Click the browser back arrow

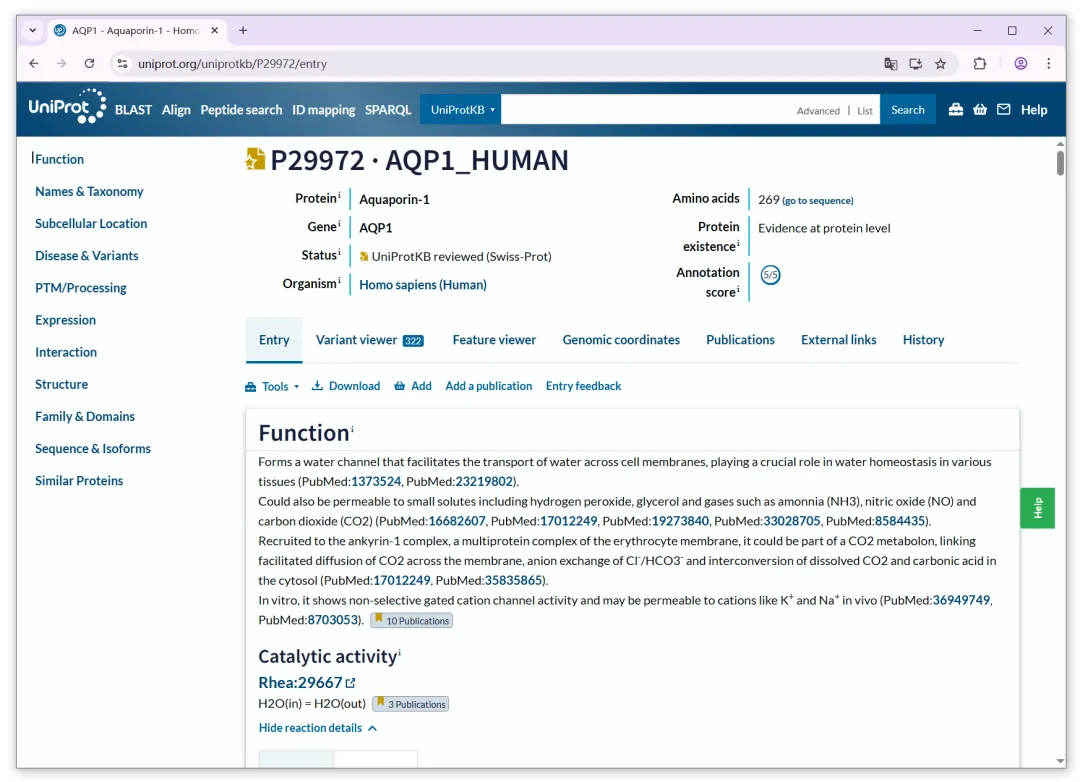tap(34, 63)
